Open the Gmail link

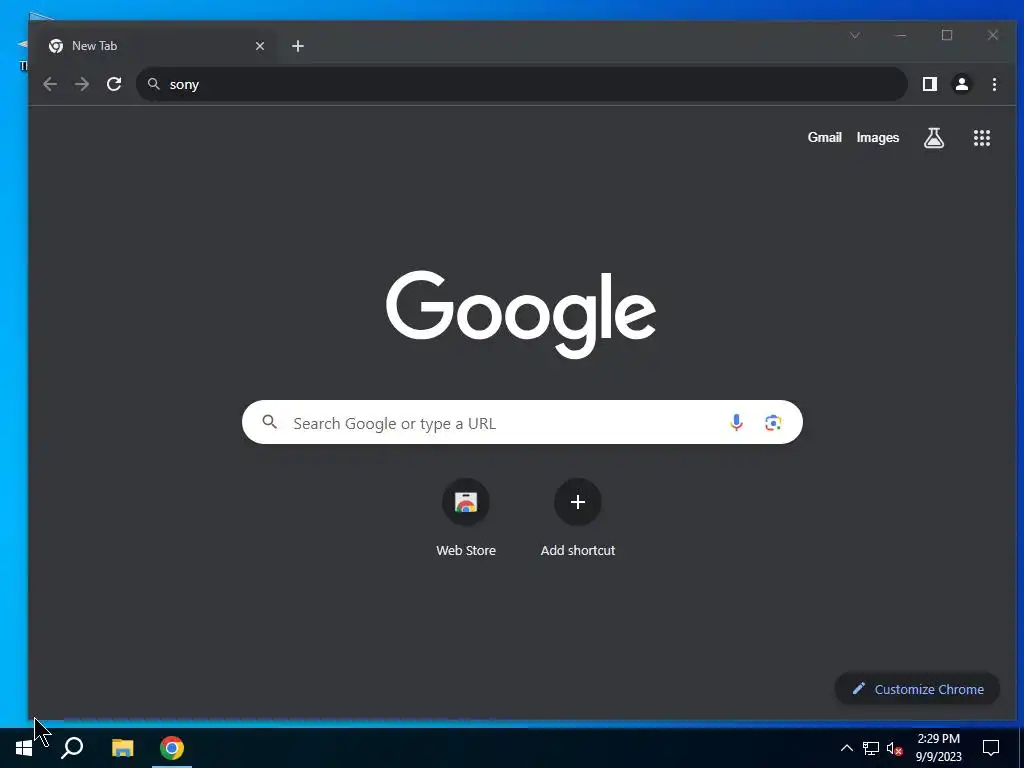[x=824, y=138]
